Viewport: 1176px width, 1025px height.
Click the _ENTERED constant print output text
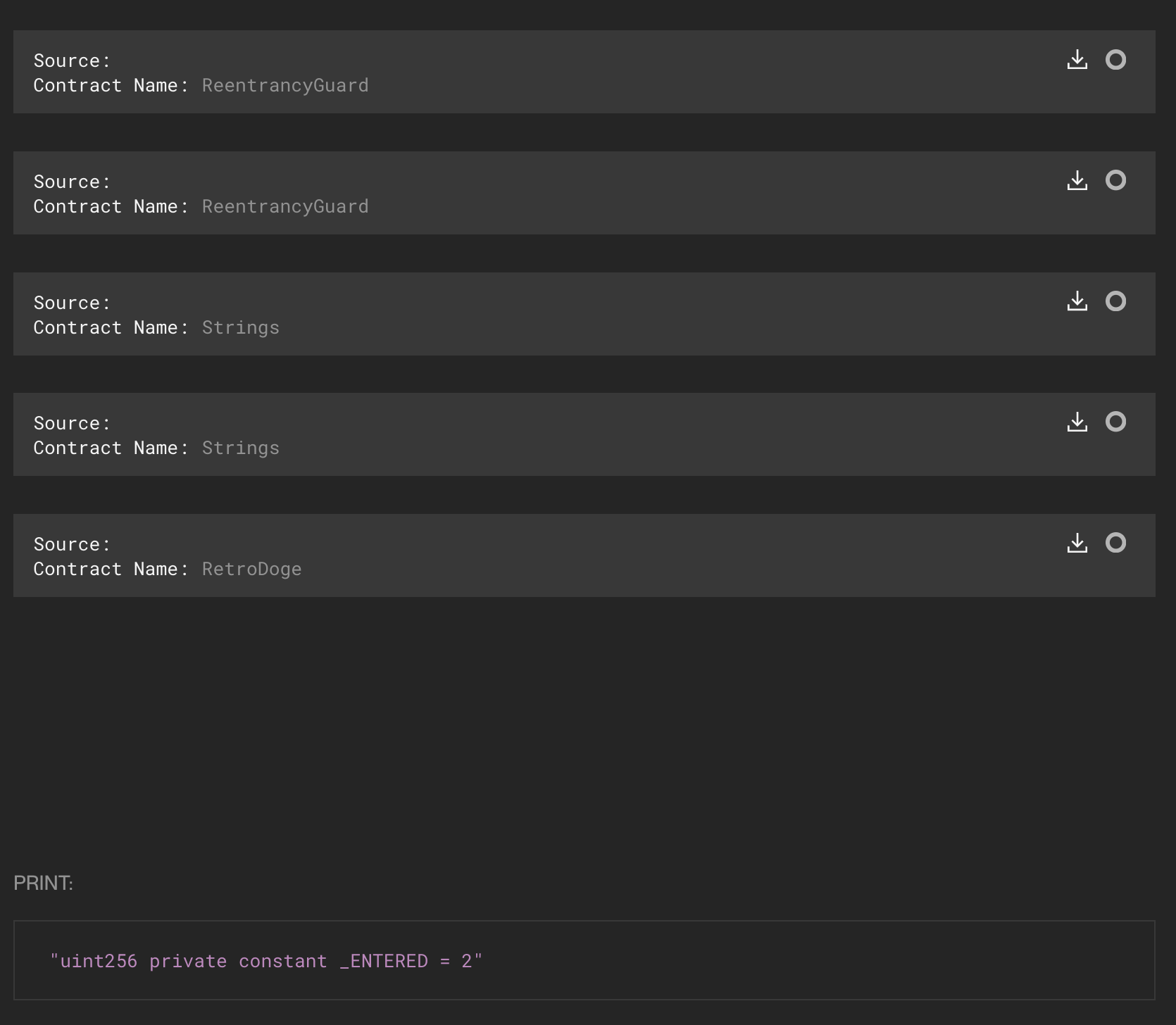click(x=266, y=961)
